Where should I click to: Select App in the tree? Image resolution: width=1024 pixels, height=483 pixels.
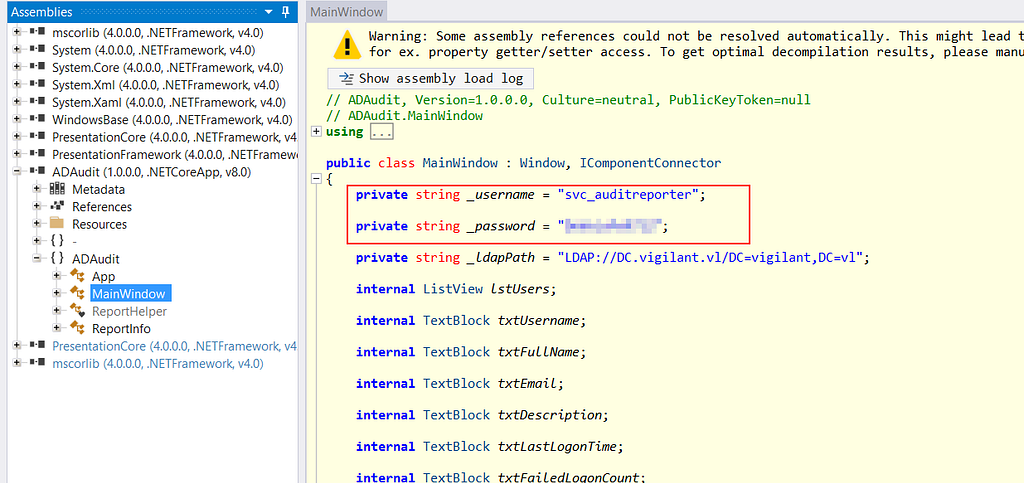103,277
